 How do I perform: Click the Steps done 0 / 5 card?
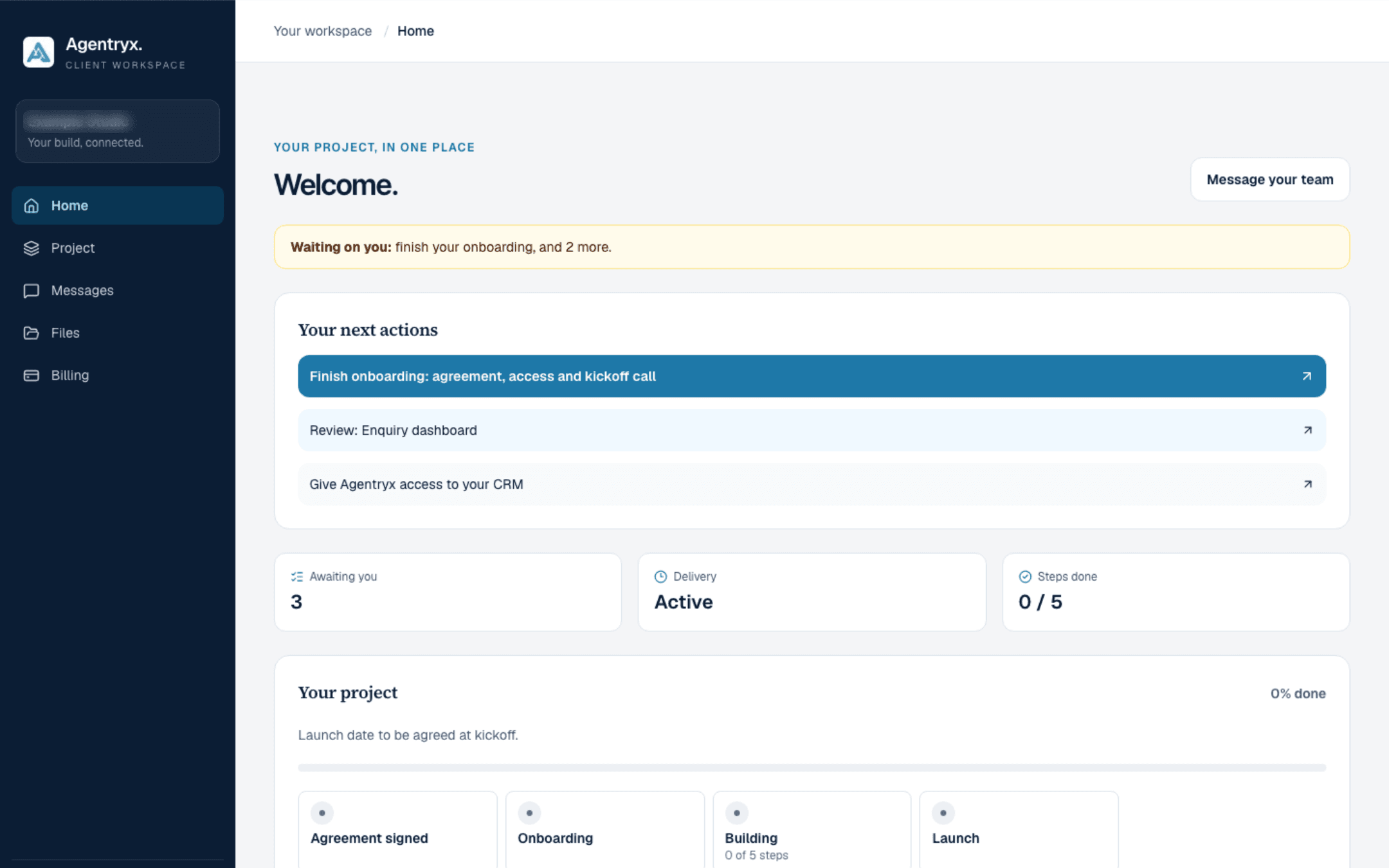pos(1176,592)
